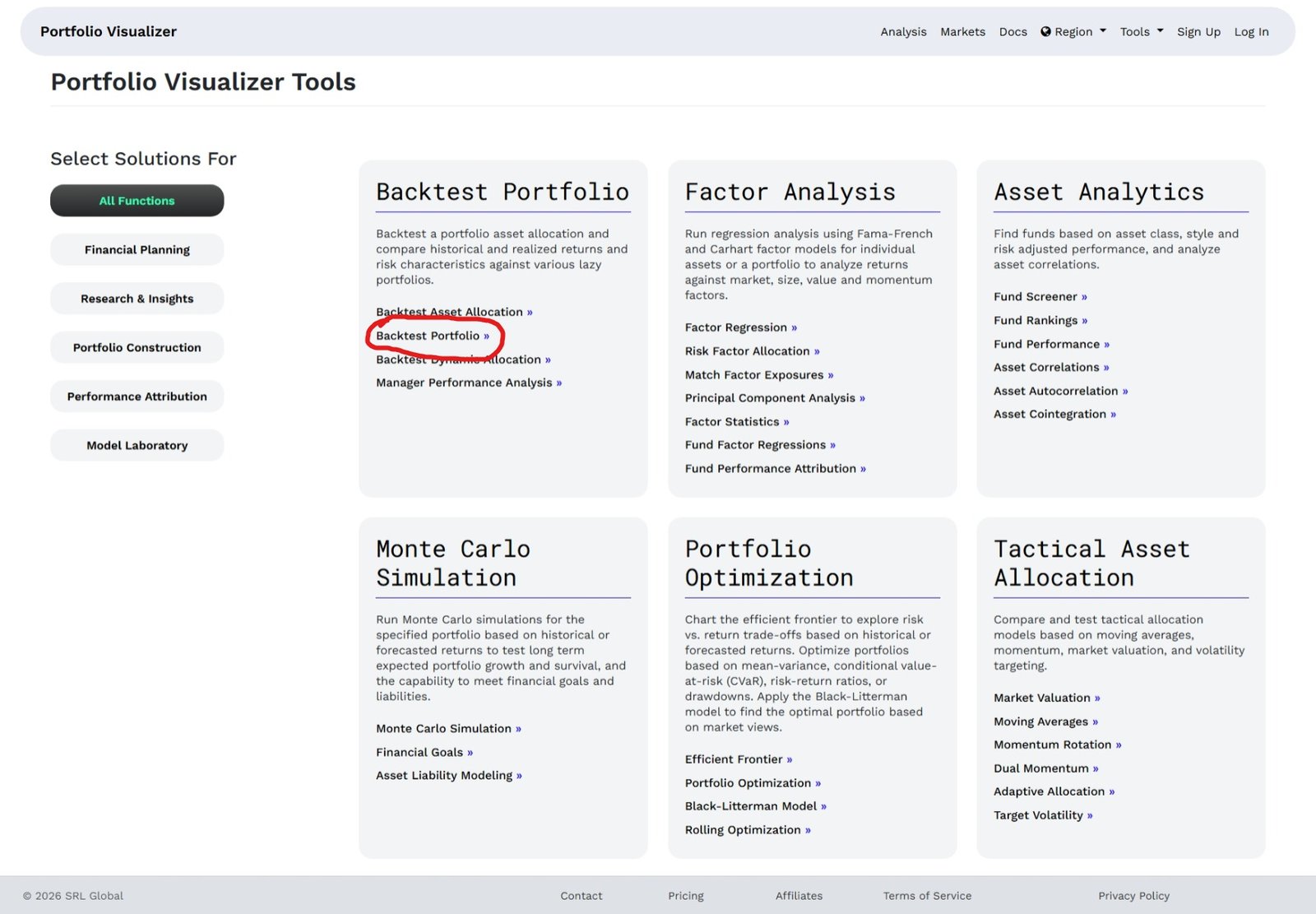
Task: Select Performance Attribution filter
Action: click(137, 397)
